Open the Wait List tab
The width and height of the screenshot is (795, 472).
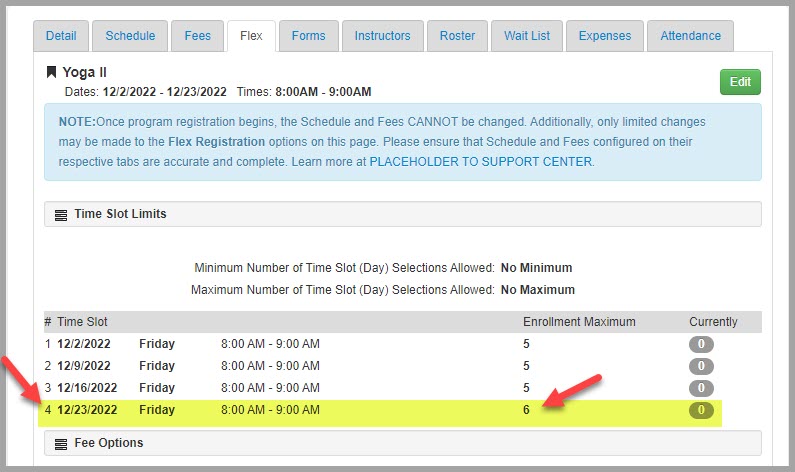pos(527,36)
